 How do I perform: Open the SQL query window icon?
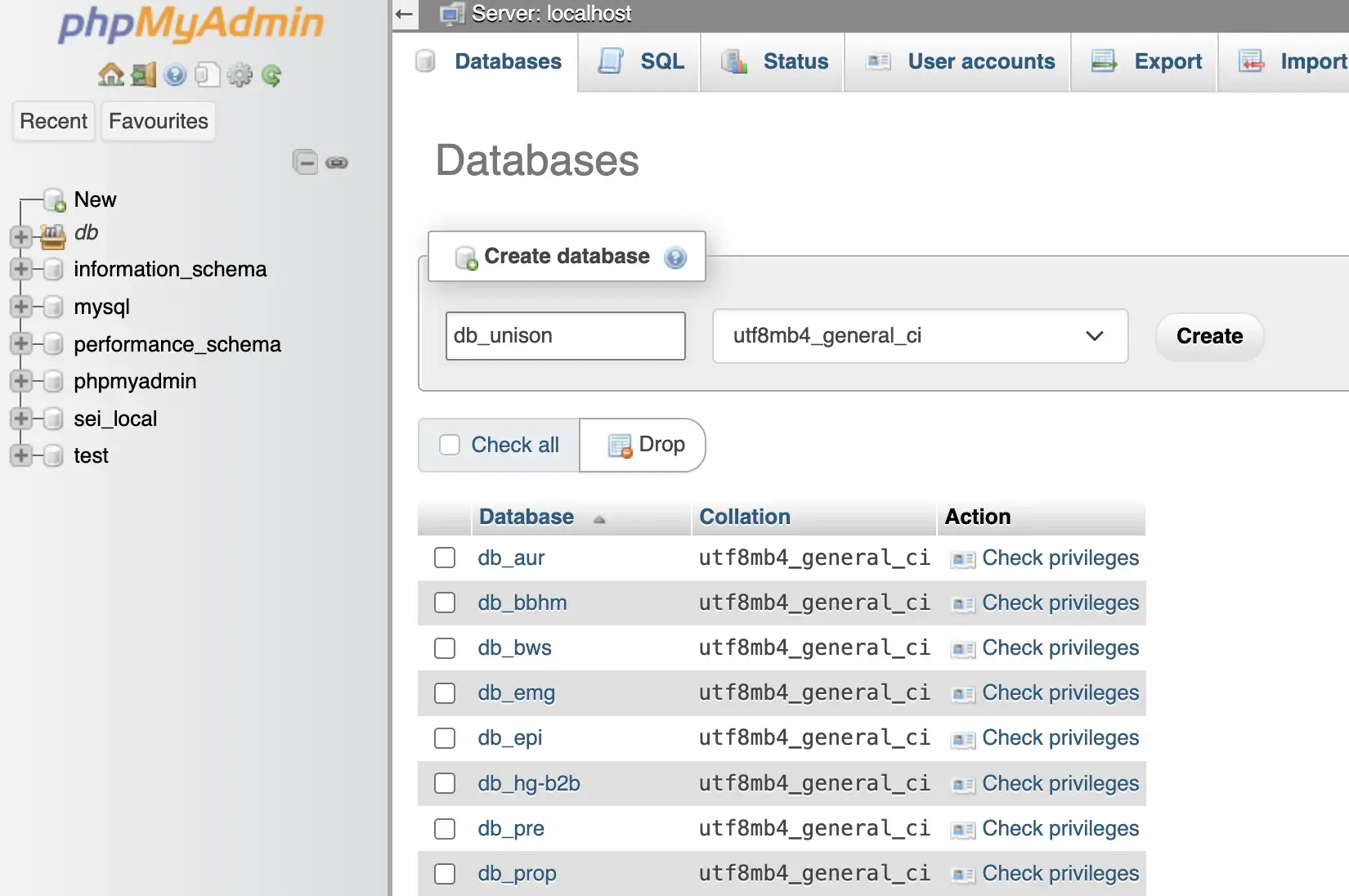click(x=207, y=75)
